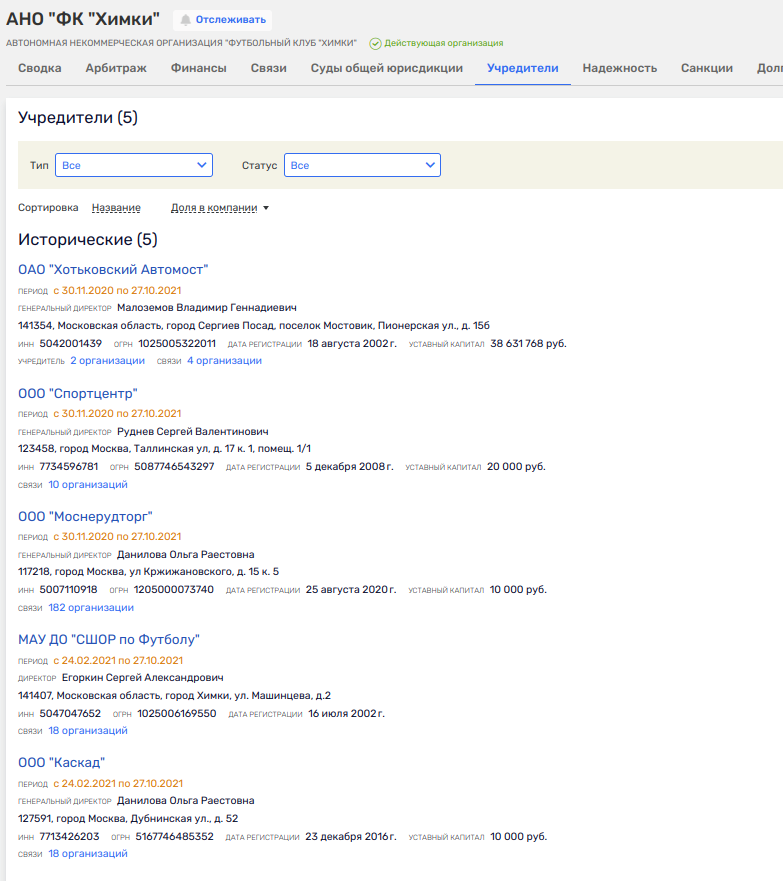The width and height of the screenshot is (783, 881).
Task: Open the Сводка tab
Action: coord(40,68)
